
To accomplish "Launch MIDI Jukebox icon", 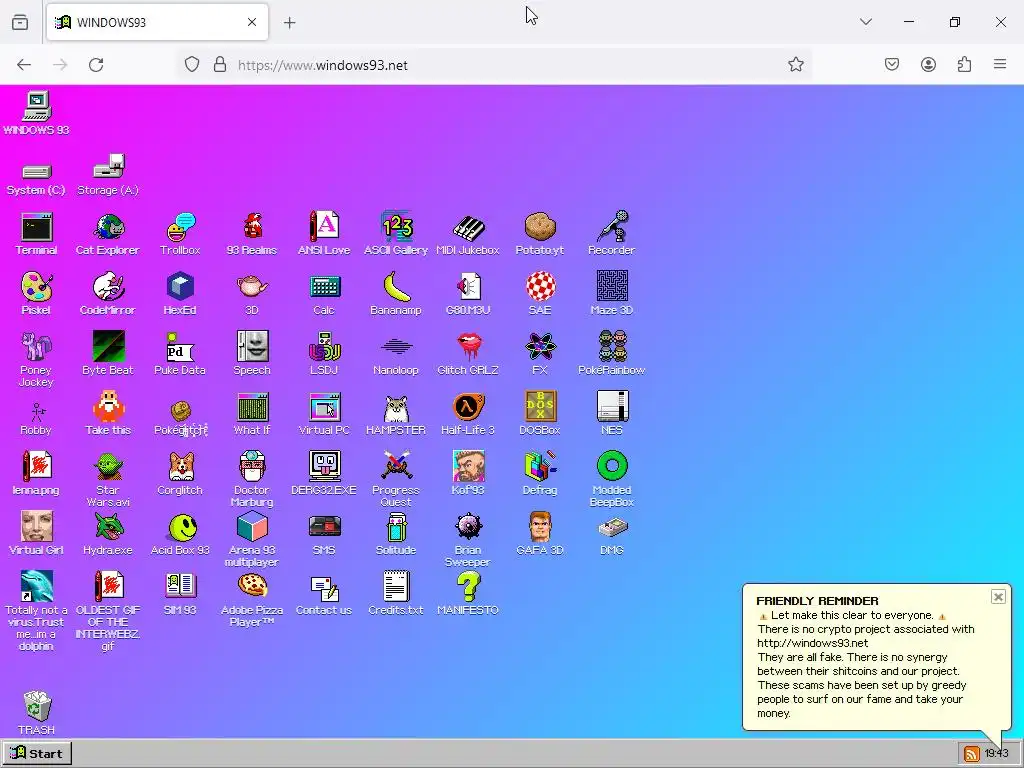I will pyautogui.click(x=468, y=228).
